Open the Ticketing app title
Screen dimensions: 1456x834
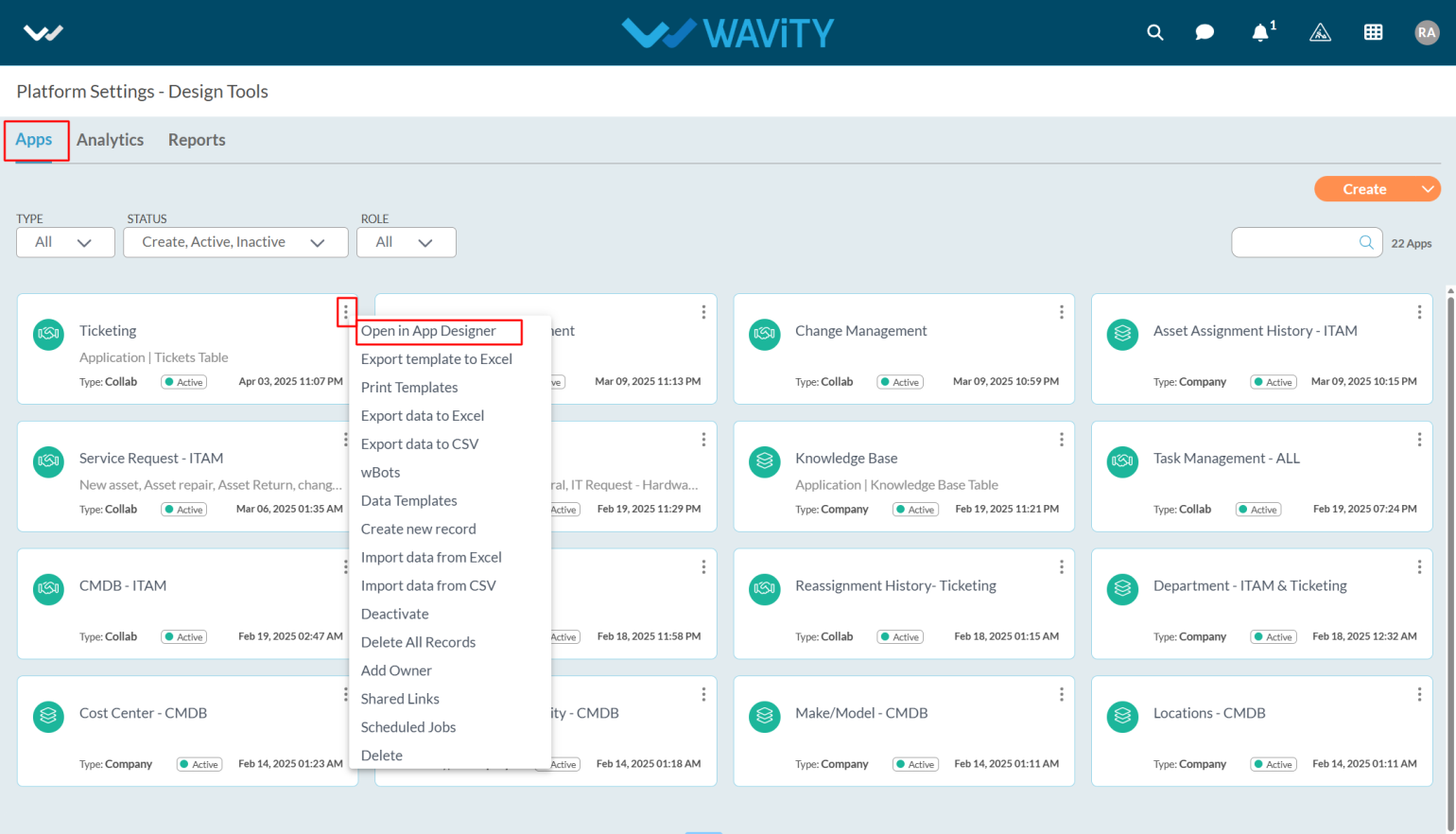click(x=108, y=331)
